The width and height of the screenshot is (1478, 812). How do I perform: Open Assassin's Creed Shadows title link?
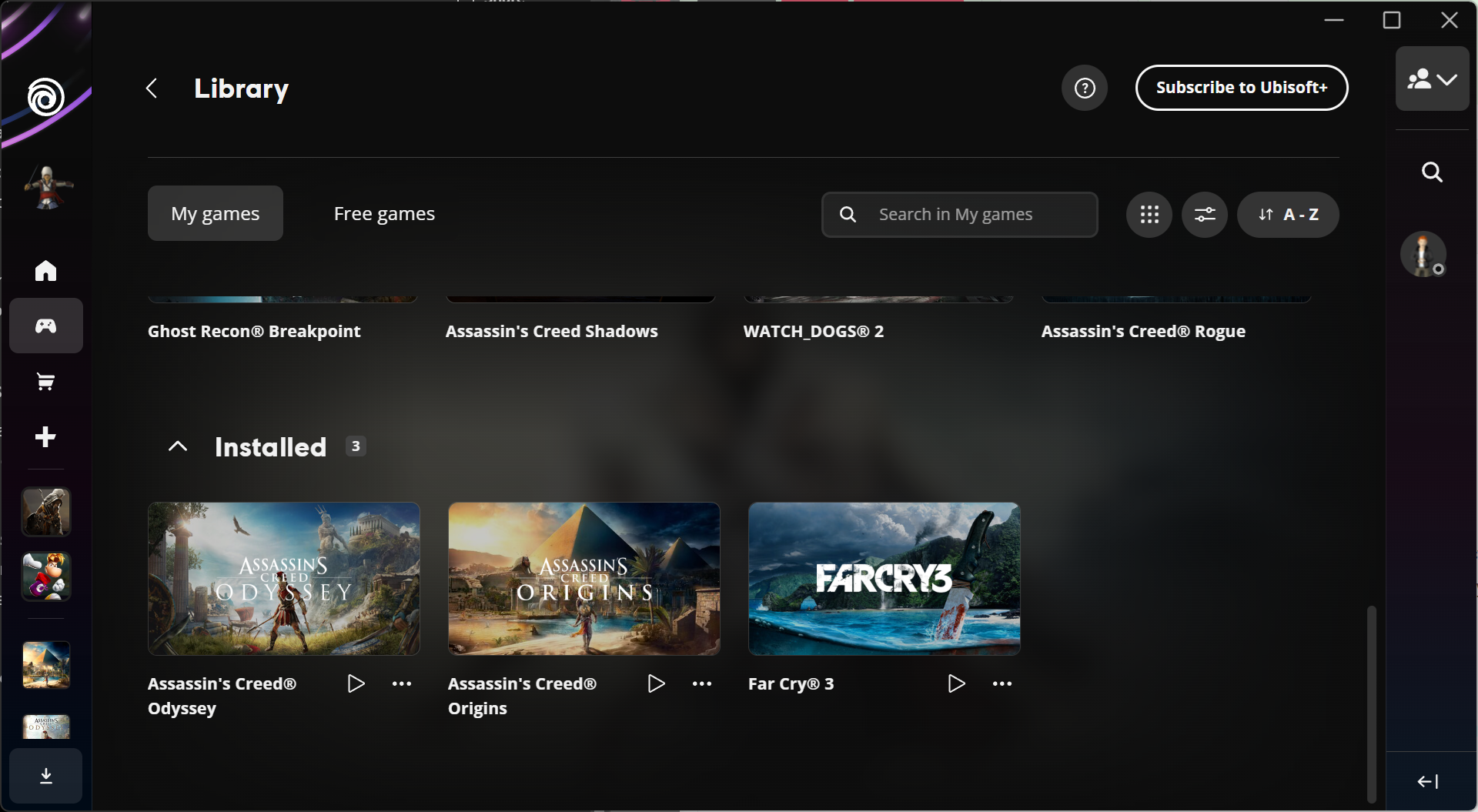[551, 331]
